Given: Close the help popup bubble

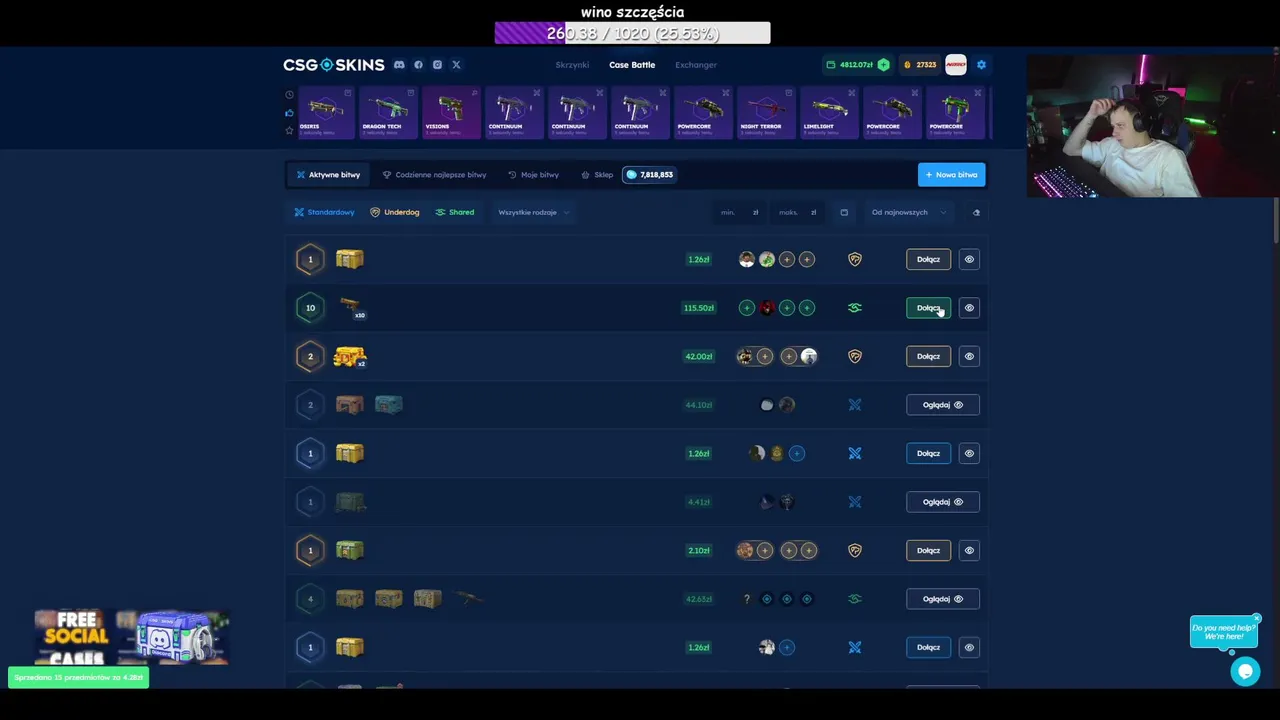Looking at the screenshot, I should point(1257,618).
